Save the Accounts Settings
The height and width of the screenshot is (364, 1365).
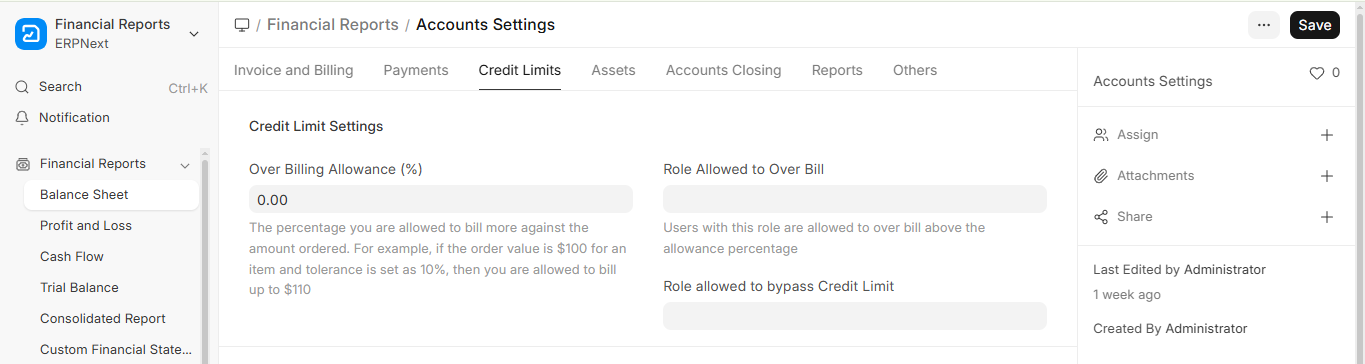(x=1315, y=26)
